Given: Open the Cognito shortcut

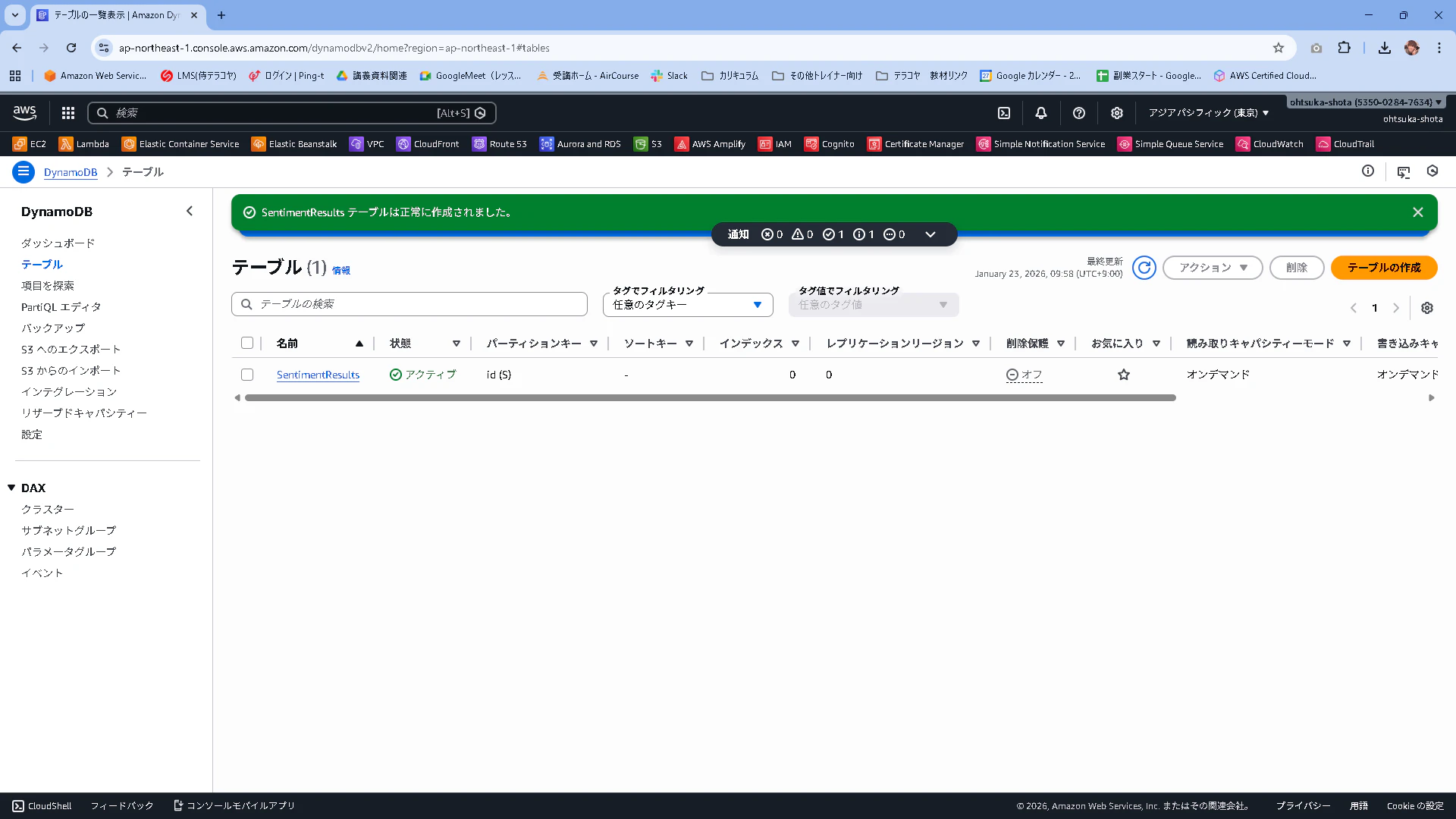Looking at the screenshot, I should 830,144.
